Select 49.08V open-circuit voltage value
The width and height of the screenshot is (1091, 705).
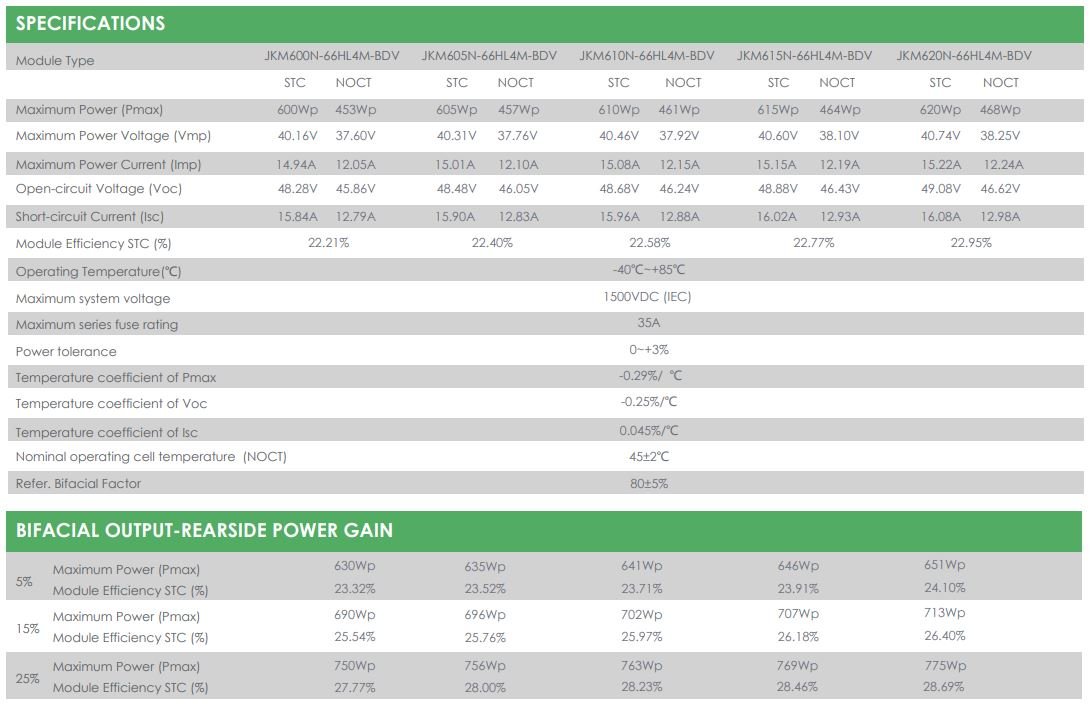(941, 189)
